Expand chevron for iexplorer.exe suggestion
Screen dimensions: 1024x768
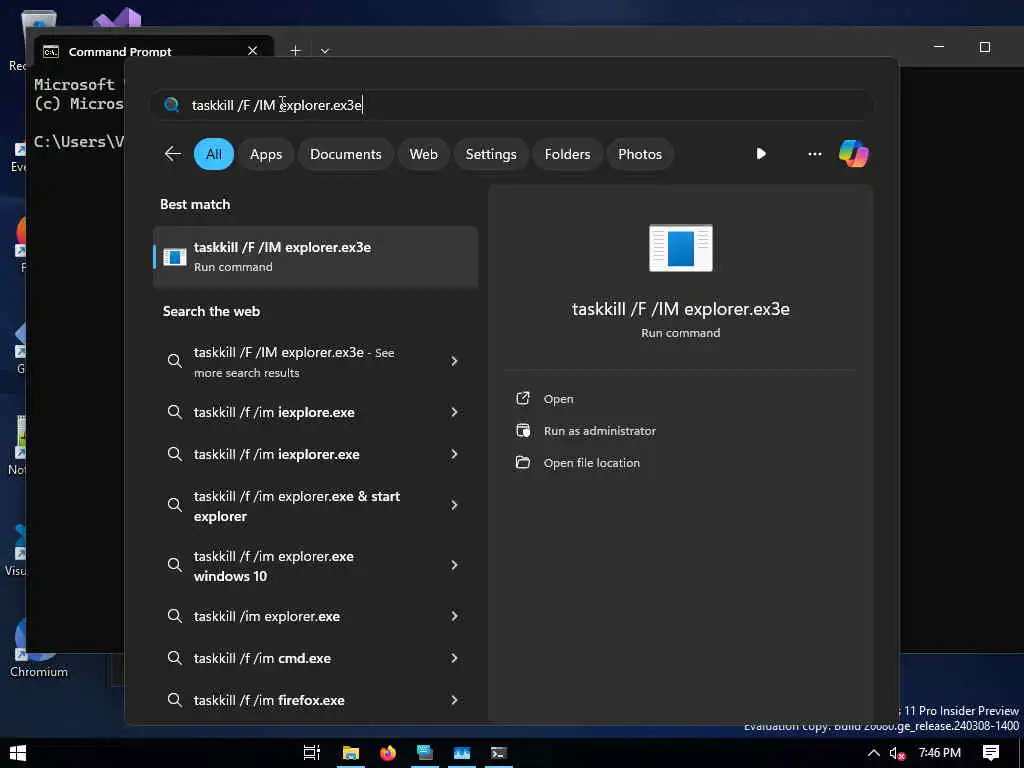pyautogui.click(x=454, y=454)
